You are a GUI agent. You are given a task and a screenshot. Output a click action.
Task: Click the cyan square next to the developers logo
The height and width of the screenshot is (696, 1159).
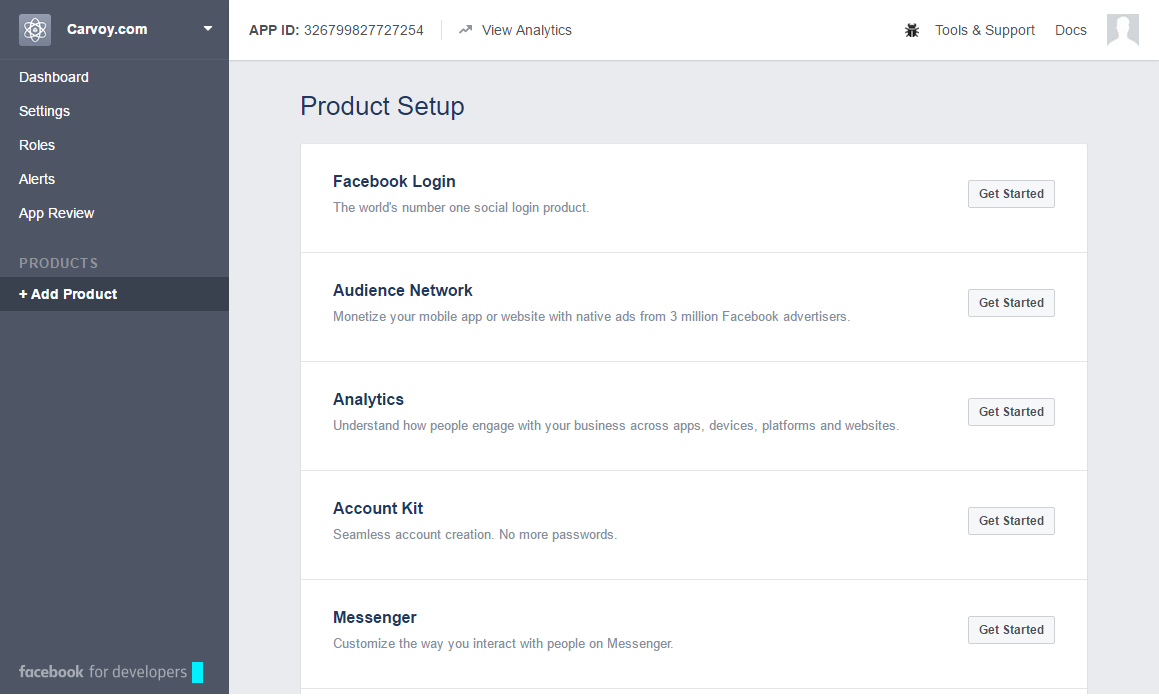click(x=196, y=672)
